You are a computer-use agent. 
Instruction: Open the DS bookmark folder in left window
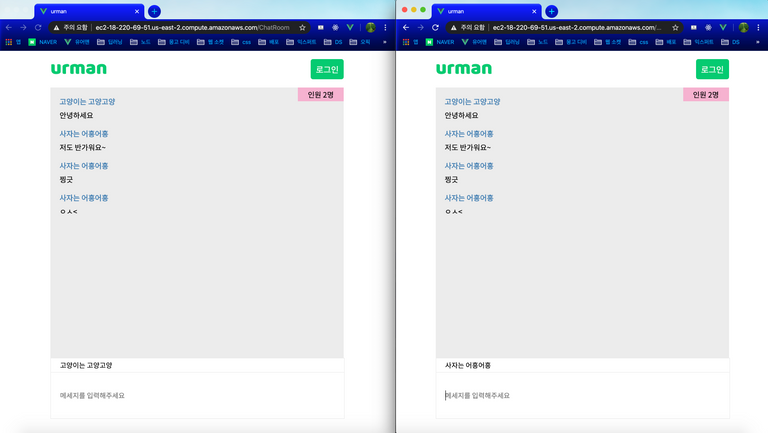click(x=333, y=42)
